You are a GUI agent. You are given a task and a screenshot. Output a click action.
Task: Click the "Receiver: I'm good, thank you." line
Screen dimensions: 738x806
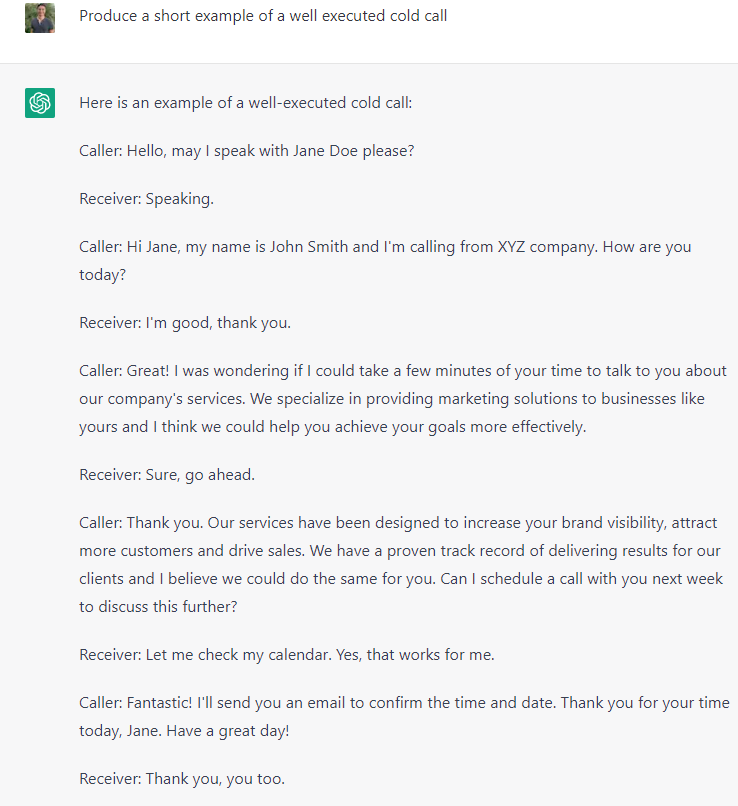click(185, 322)
